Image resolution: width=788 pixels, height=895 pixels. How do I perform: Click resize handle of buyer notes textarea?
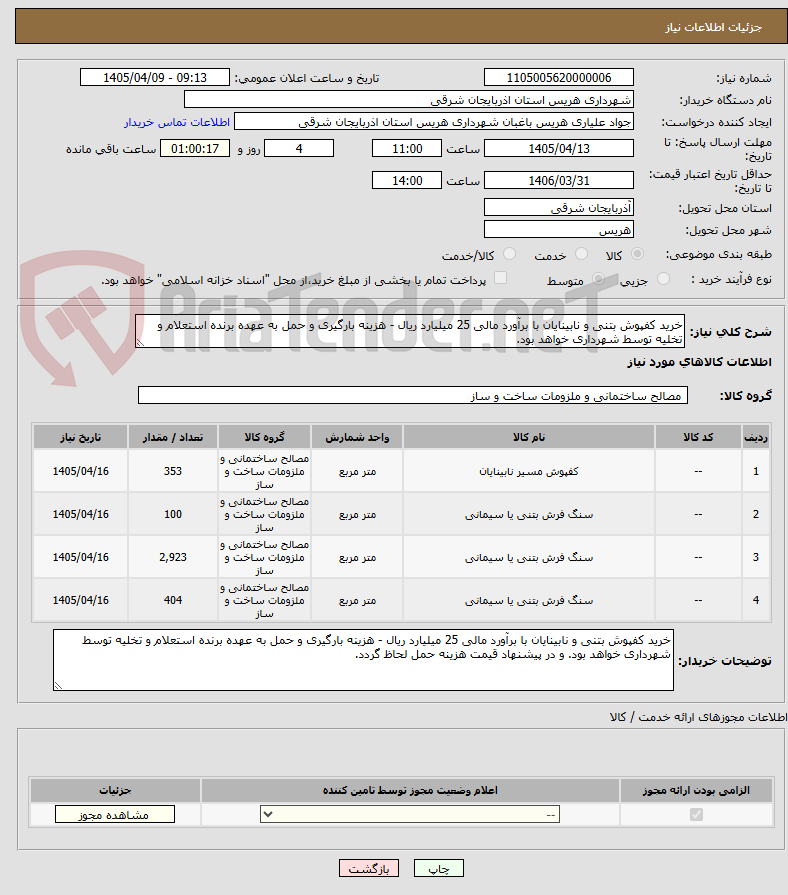point(58,686)
